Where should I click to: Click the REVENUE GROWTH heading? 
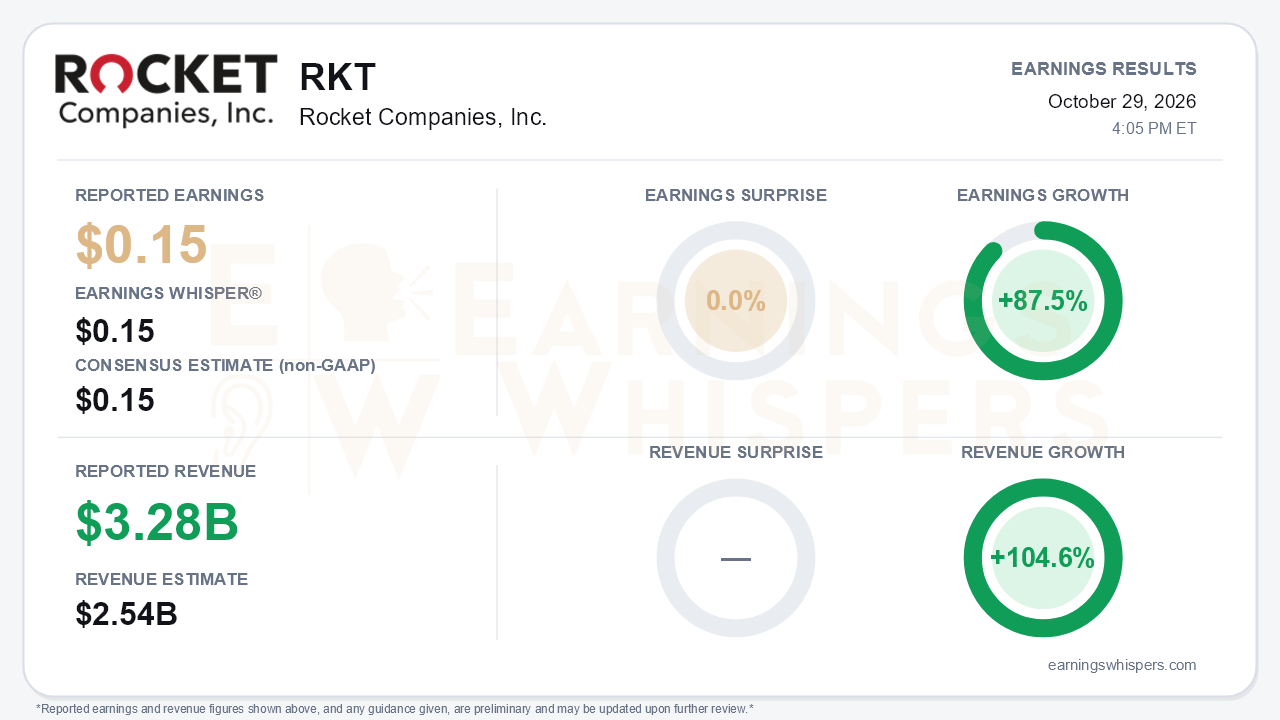1043,452
